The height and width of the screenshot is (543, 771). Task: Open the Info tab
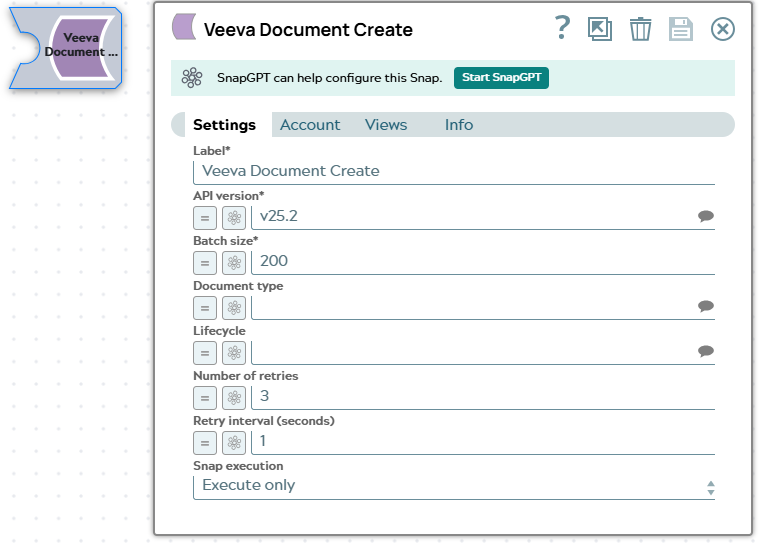coord(459,125)
